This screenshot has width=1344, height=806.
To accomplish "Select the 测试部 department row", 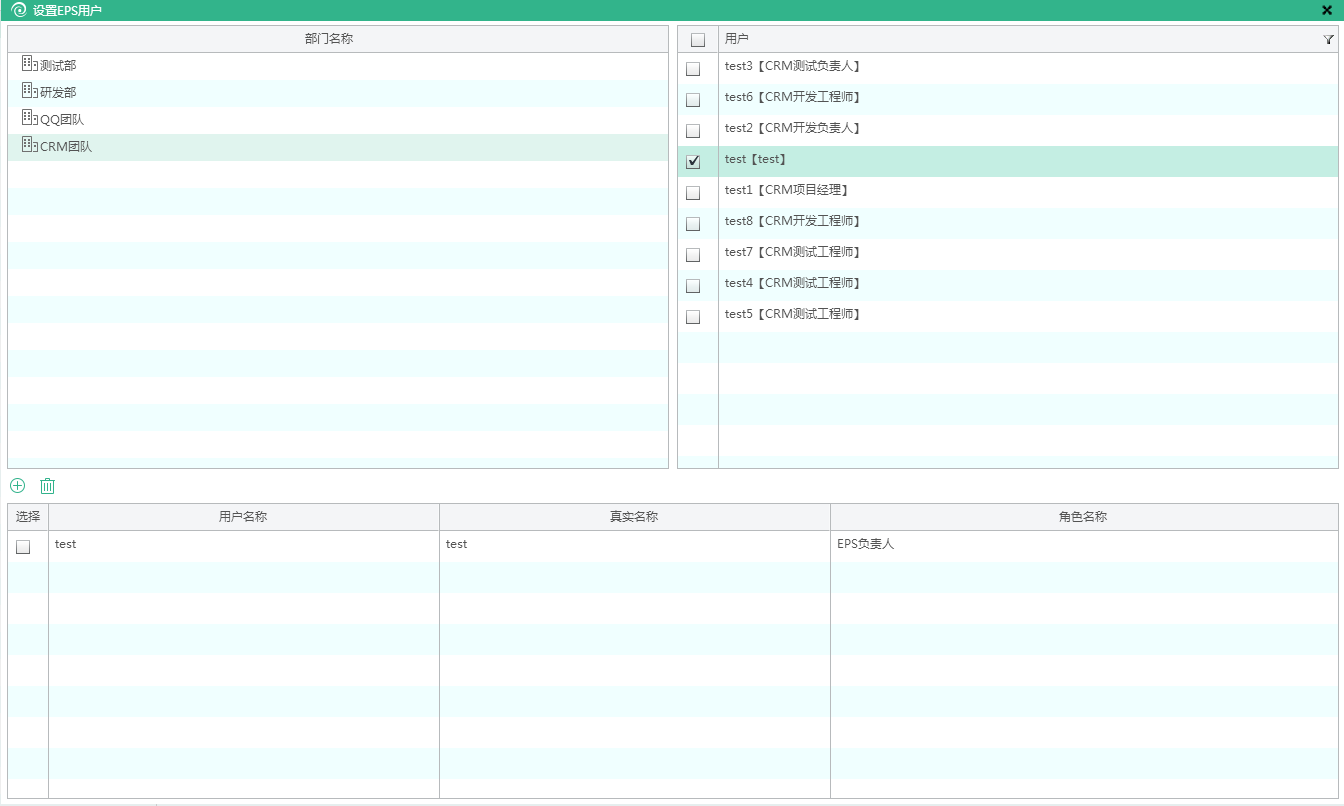I will 58,65.
